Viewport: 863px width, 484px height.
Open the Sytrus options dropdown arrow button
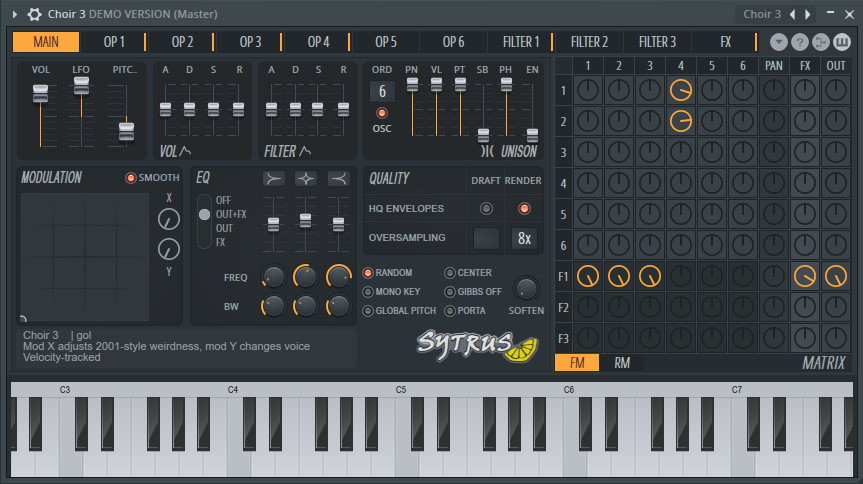pyautogui.click(x=778, y=42)
